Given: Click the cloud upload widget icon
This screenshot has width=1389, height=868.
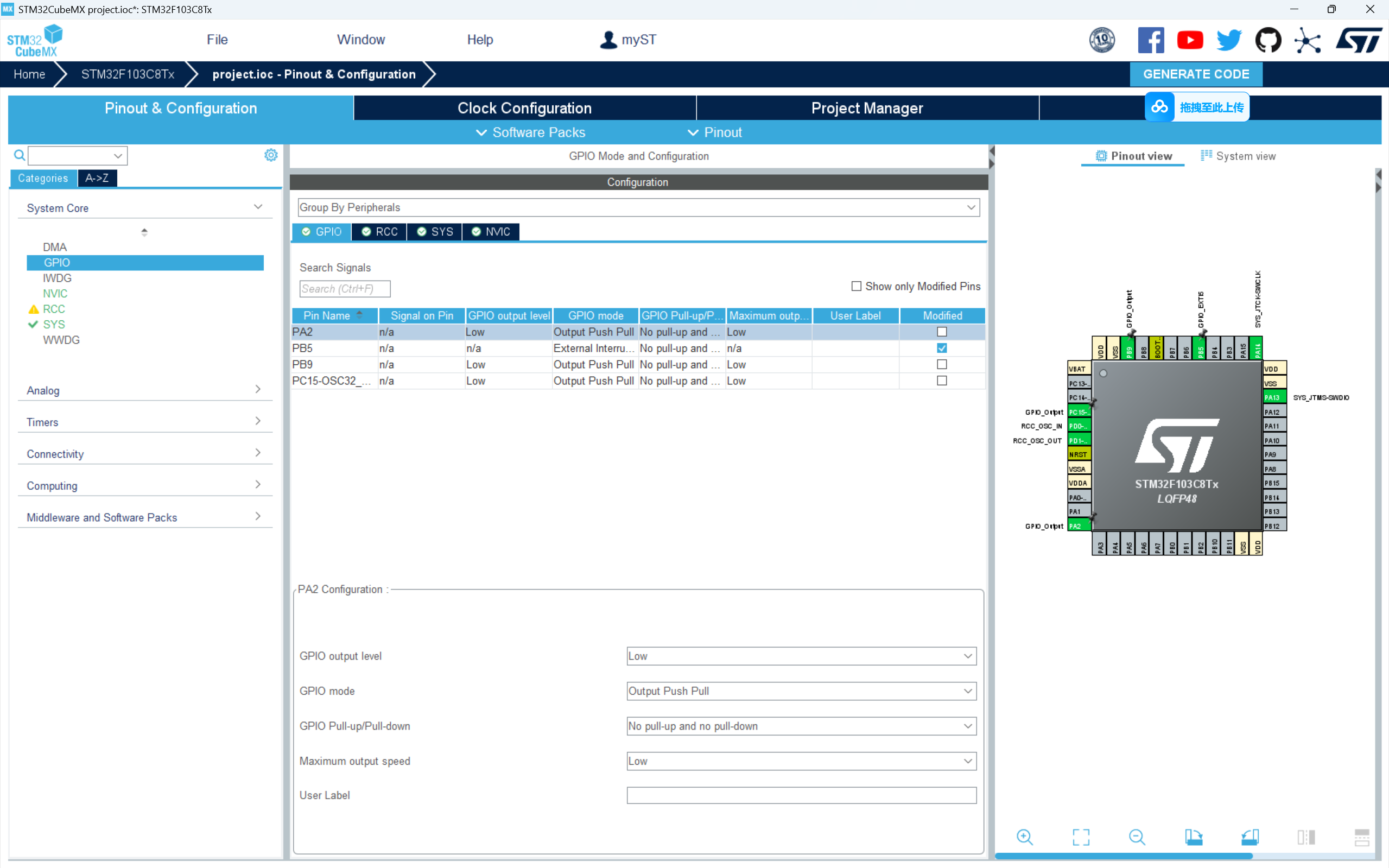Looking at the screenshot, I should click(1159, 107).
